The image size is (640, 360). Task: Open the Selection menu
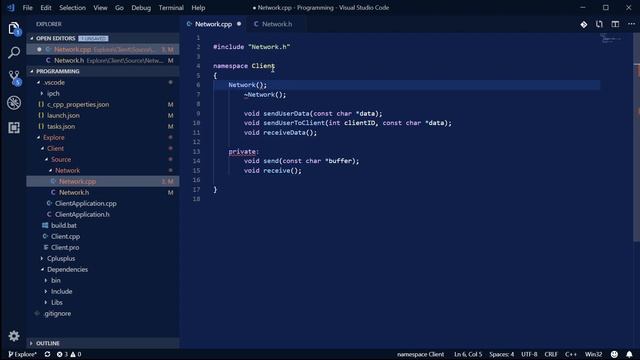72,8
